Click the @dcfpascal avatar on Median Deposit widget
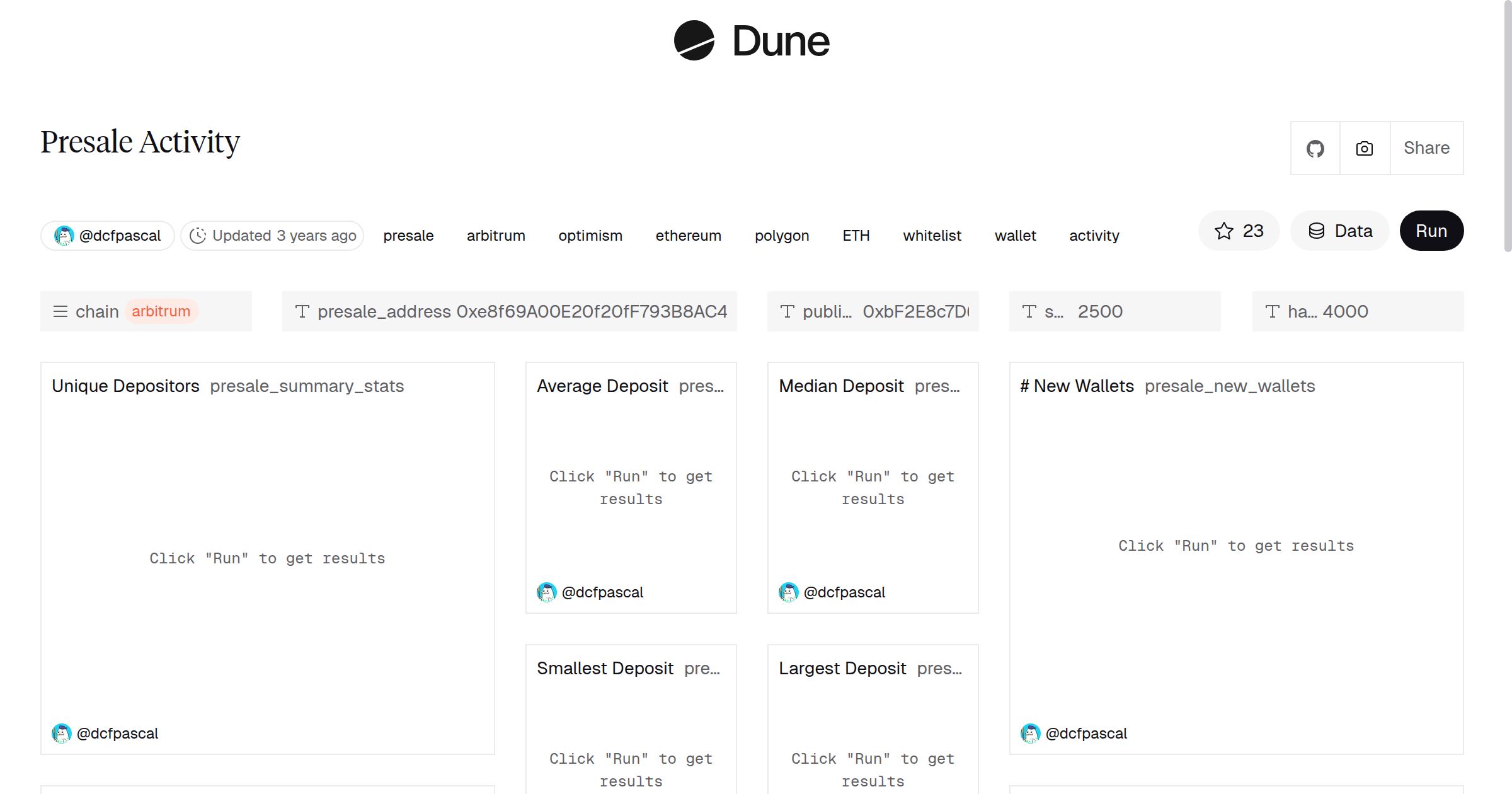The width and height of the screenshot is (1512, 794). tap(790, 592)
